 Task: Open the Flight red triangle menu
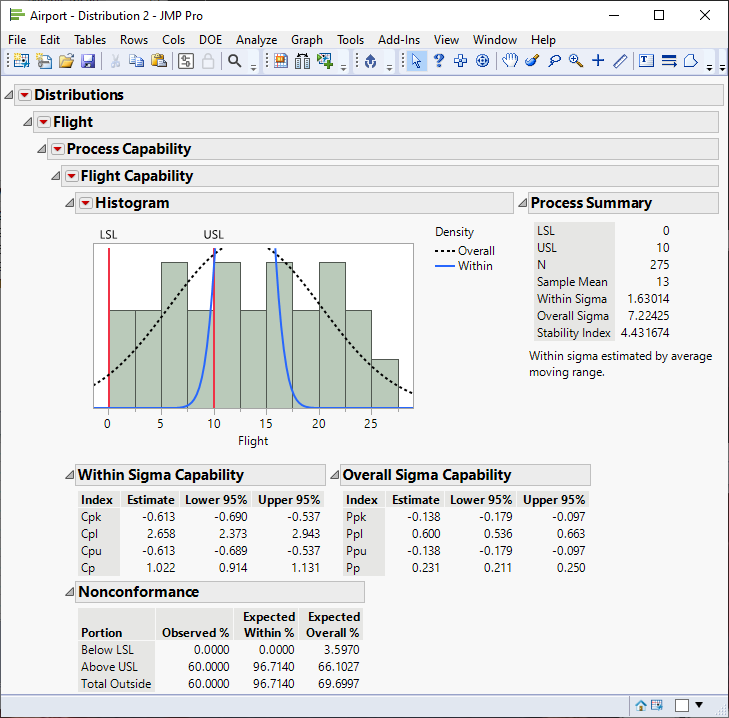click(44, 122)
